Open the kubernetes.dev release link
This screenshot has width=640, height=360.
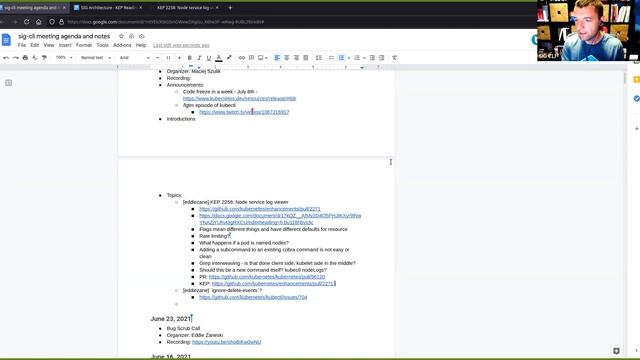point(239,98)
